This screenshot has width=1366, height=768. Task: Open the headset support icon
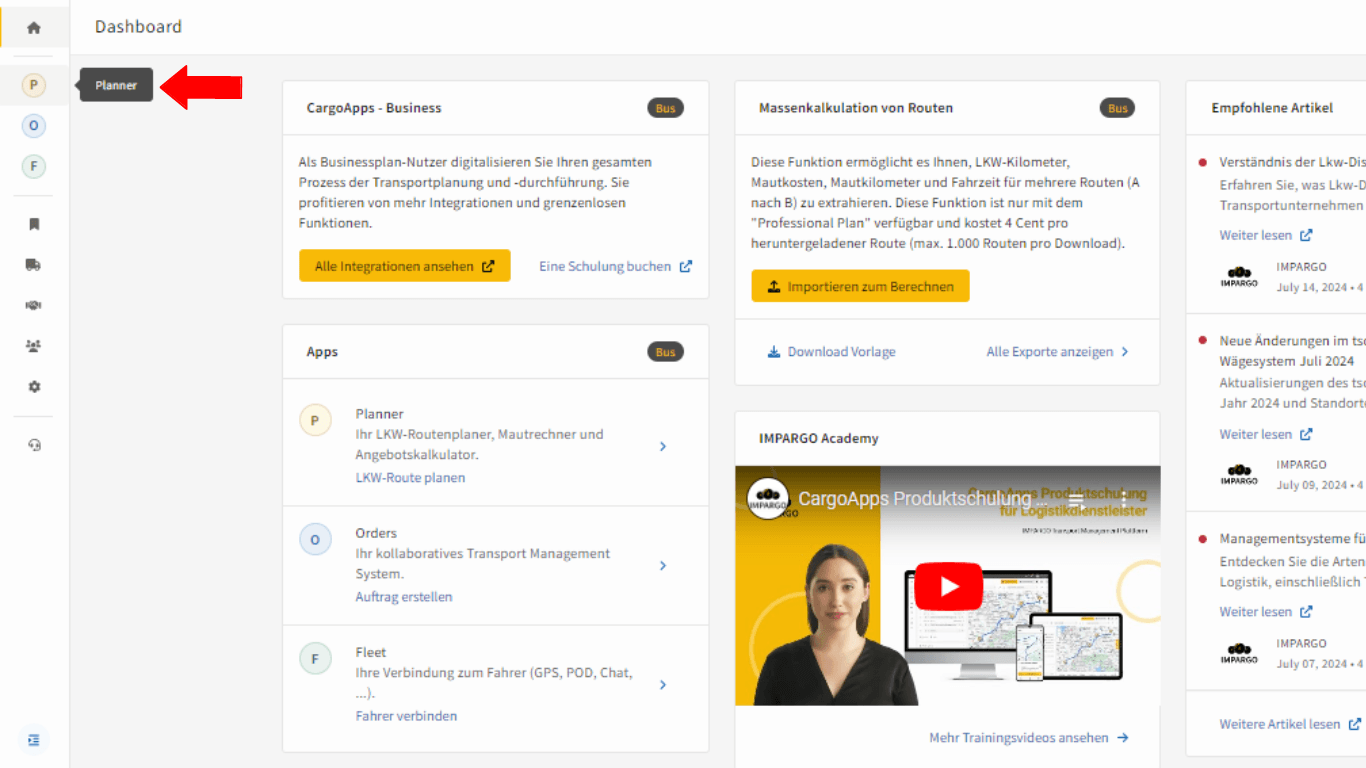click(x=34, y=445)
